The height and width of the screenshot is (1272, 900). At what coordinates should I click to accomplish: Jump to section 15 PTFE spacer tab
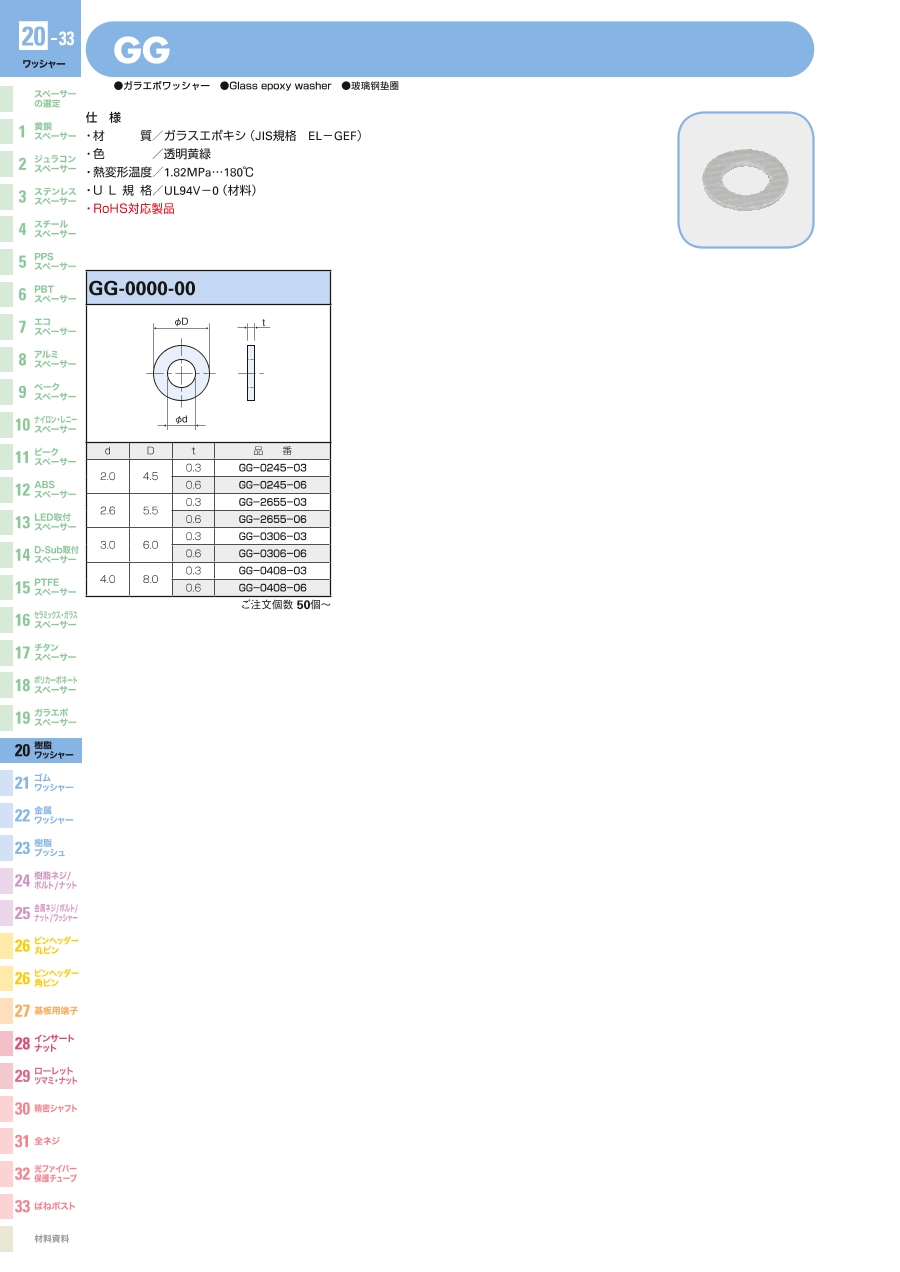point(41,587)
